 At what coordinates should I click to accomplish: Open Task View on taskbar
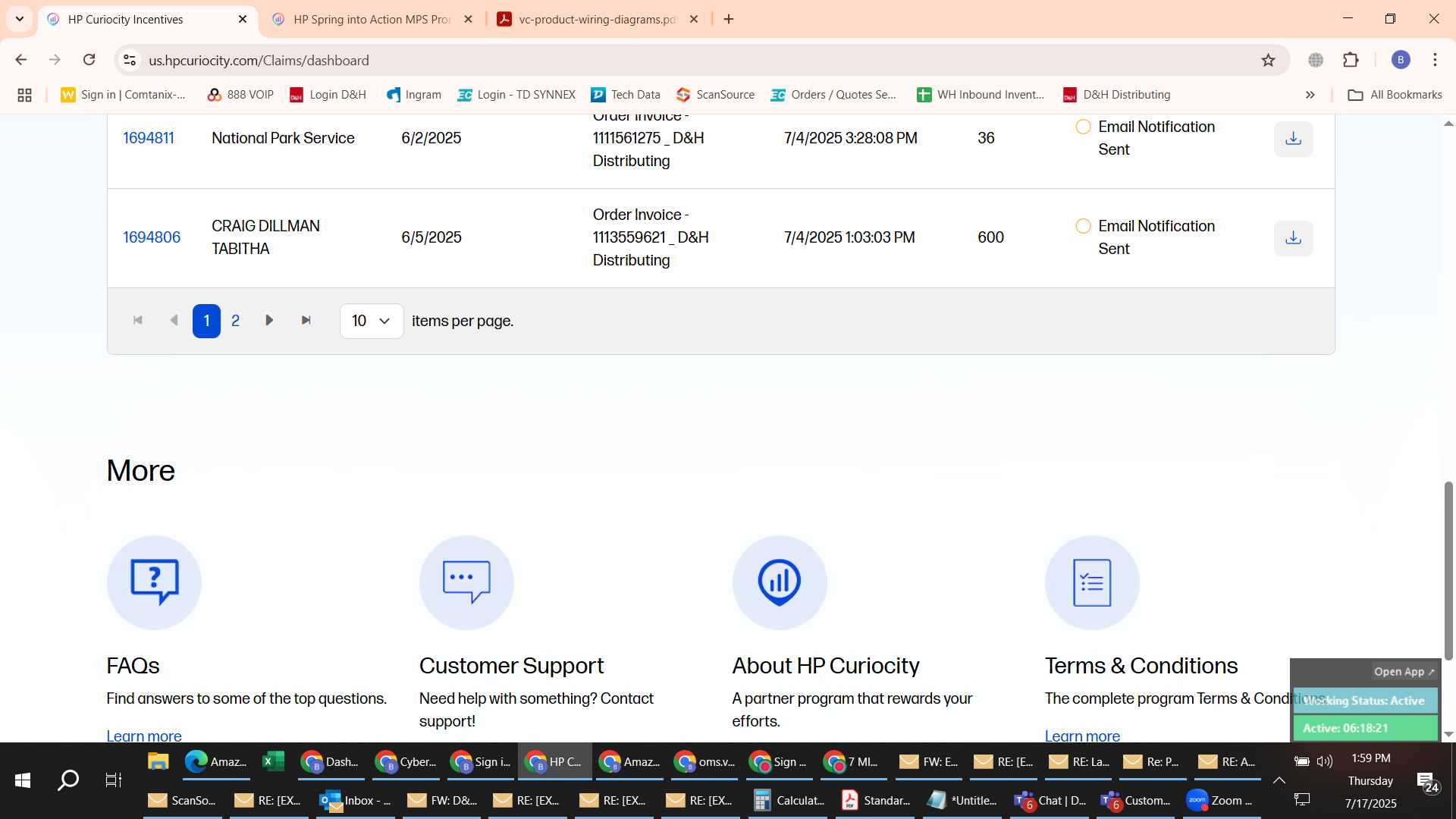click(114, 780)
